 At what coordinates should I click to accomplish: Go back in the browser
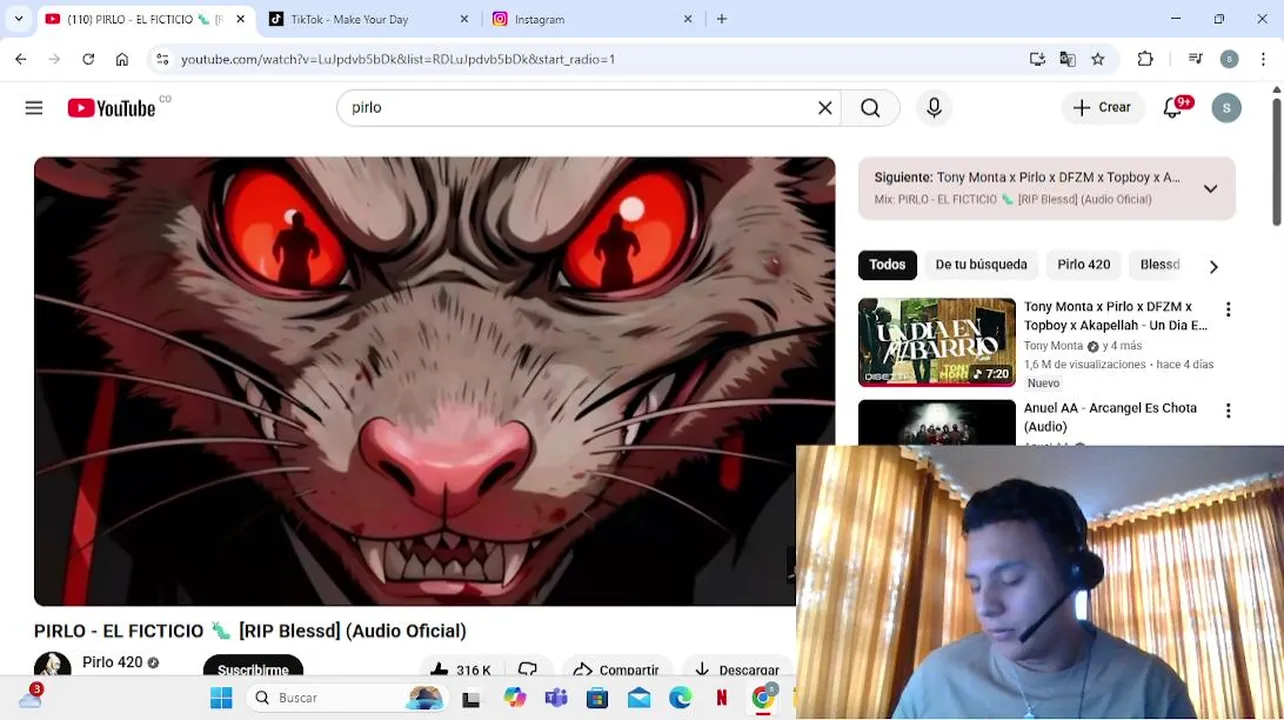[x=21, y=59]
